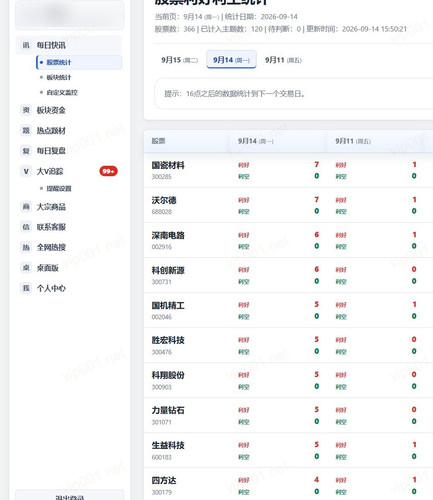Click the 股票 column header
433x500 pixels.
[158, 141]
